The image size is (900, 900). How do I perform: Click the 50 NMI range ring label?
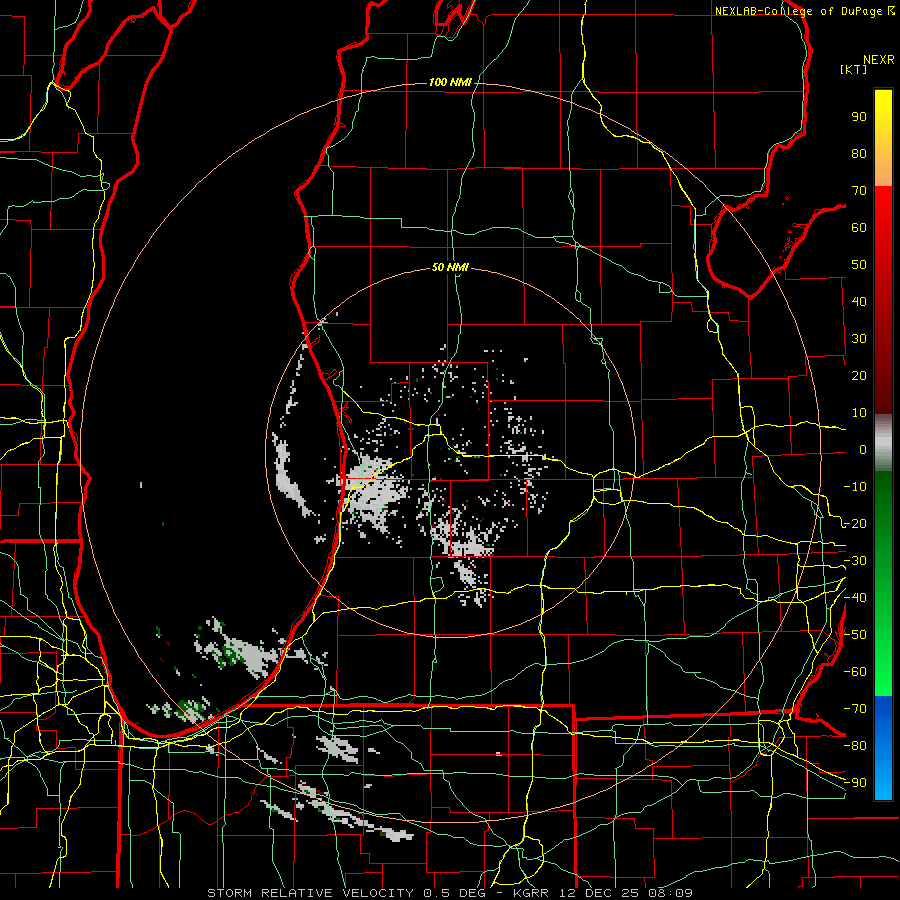click(x=450, y=267)
